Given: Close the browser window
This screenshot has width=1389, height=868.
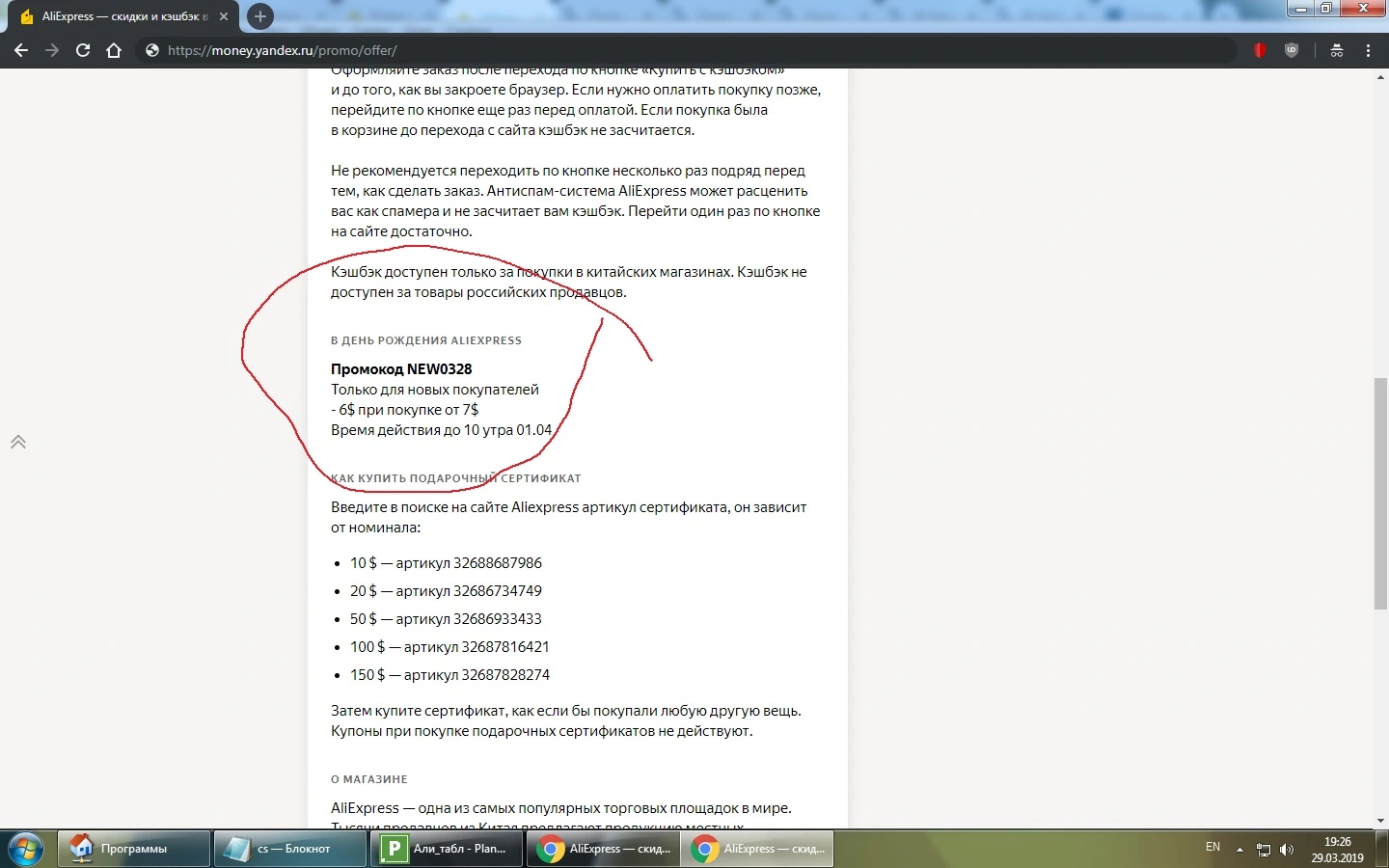Looking at the screenshot, I should point(1363,9).
